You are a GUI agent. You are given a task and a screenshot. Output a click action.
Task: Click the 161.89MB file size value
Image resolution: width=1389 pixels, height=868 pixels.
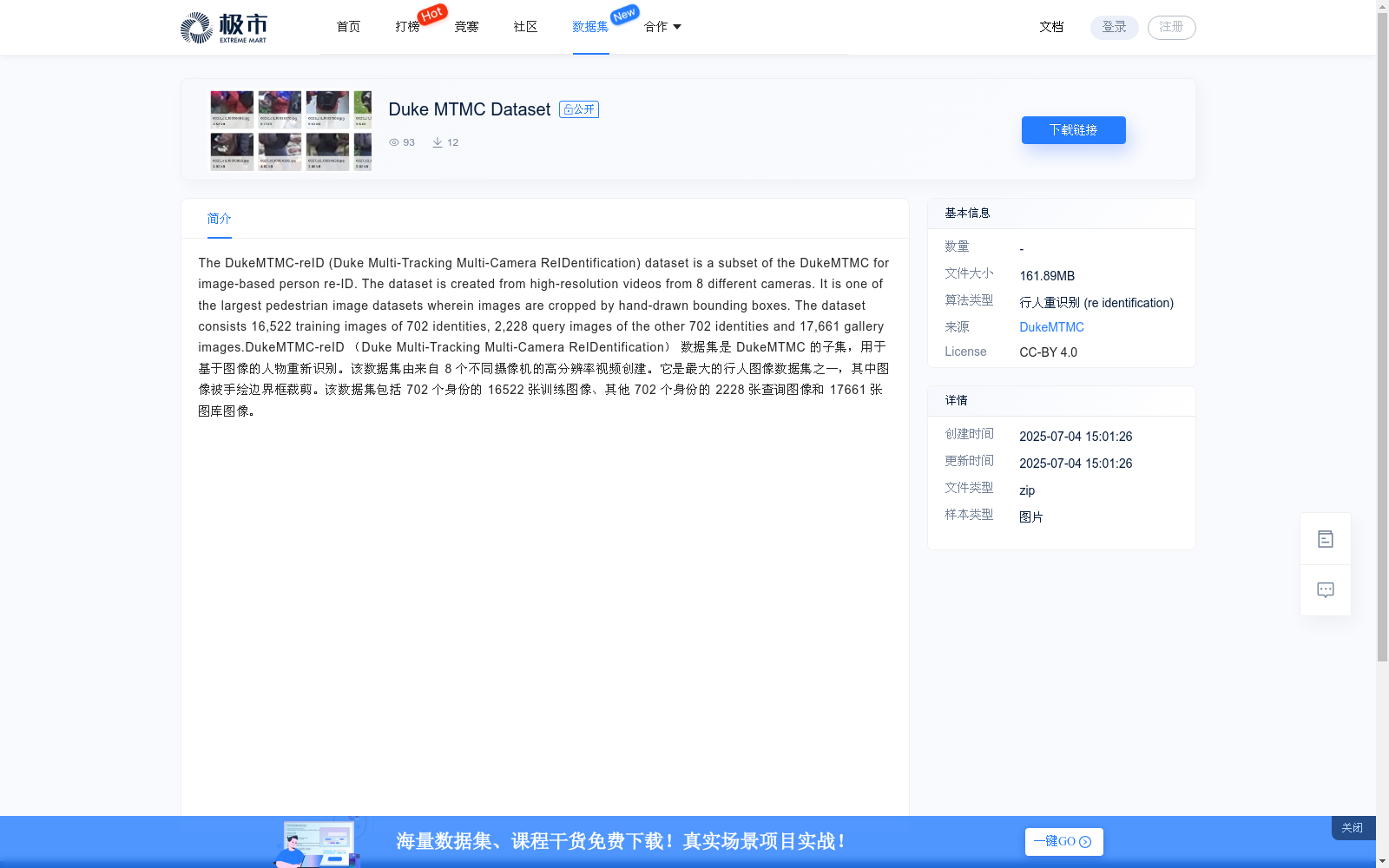(x=1047, y=276)
